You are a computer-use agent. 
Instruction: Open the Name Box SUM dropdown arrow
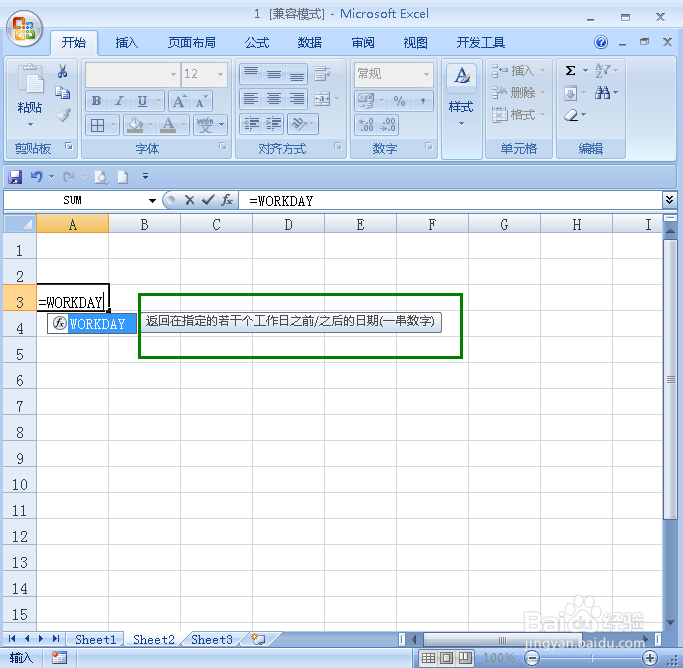152,200
